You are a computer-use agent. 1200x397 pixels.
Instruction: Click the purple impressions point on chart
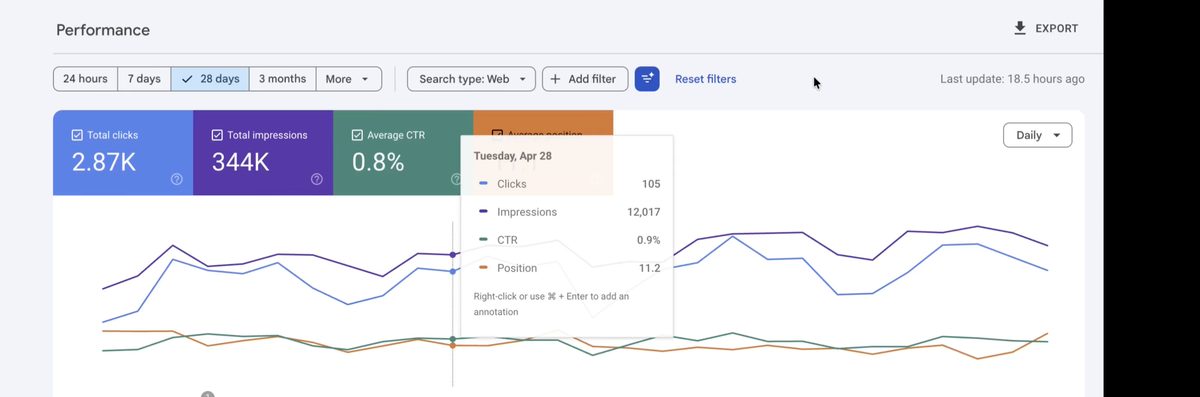453,255
